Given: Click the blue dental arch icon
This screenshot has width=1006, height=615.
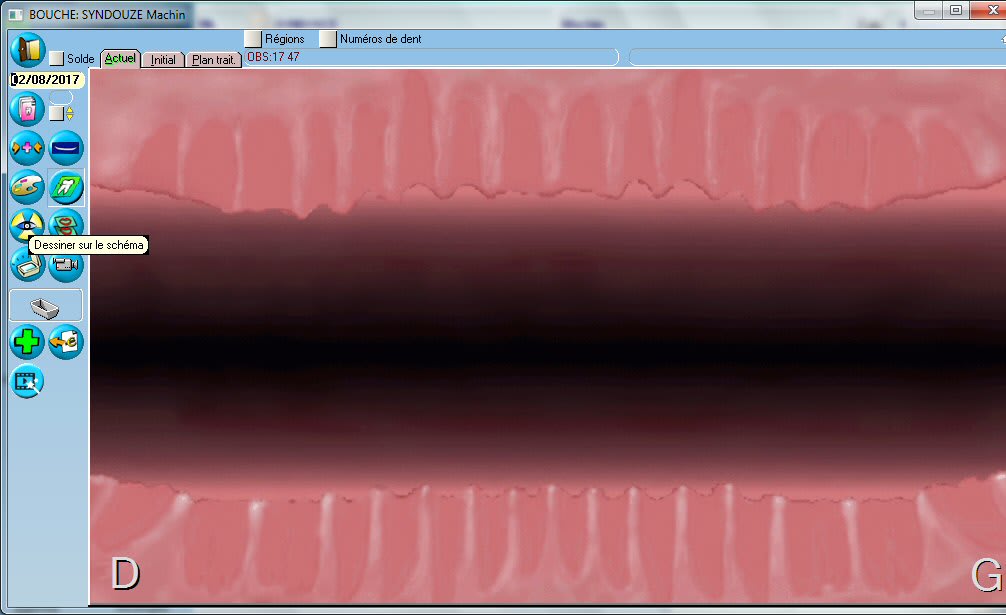Looking at the screenshot, I should pyautogui.click(x=66, y=148).
